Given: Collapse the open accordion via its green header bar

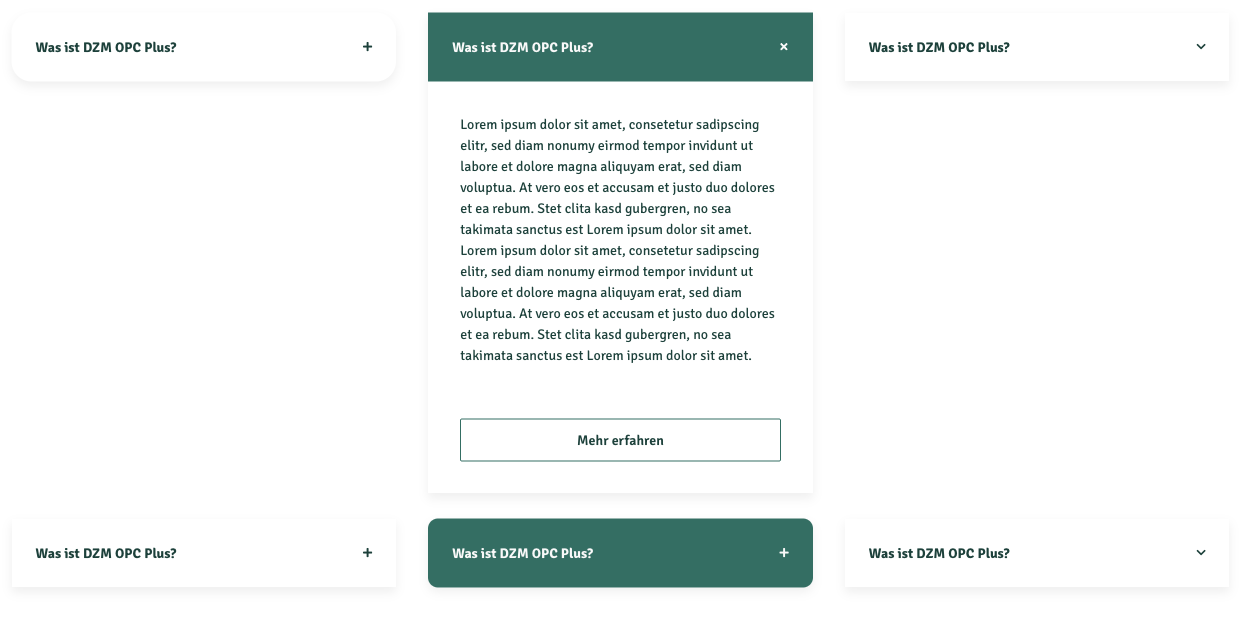Looking at the screenshot, I should [680, 47].
